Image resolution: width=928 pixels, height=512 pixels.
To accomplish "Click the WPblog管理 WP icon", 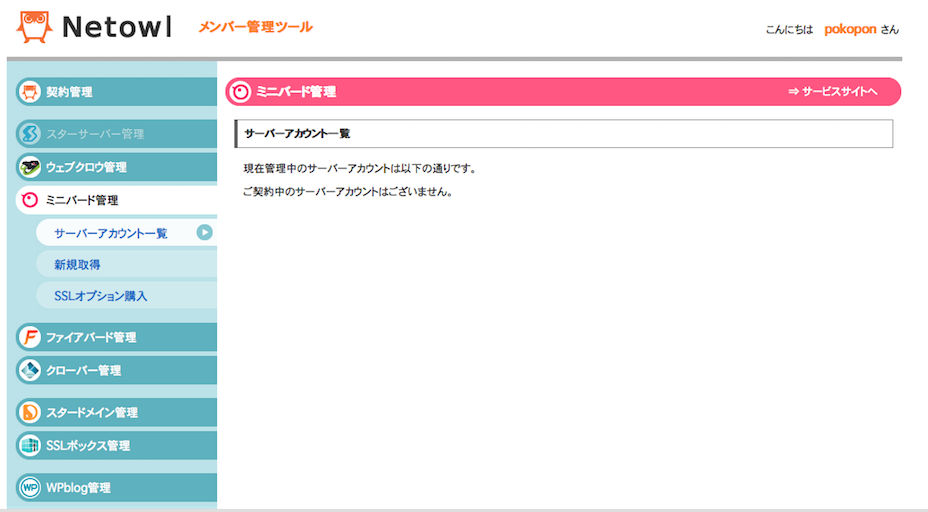I will [x=30, y=487].
